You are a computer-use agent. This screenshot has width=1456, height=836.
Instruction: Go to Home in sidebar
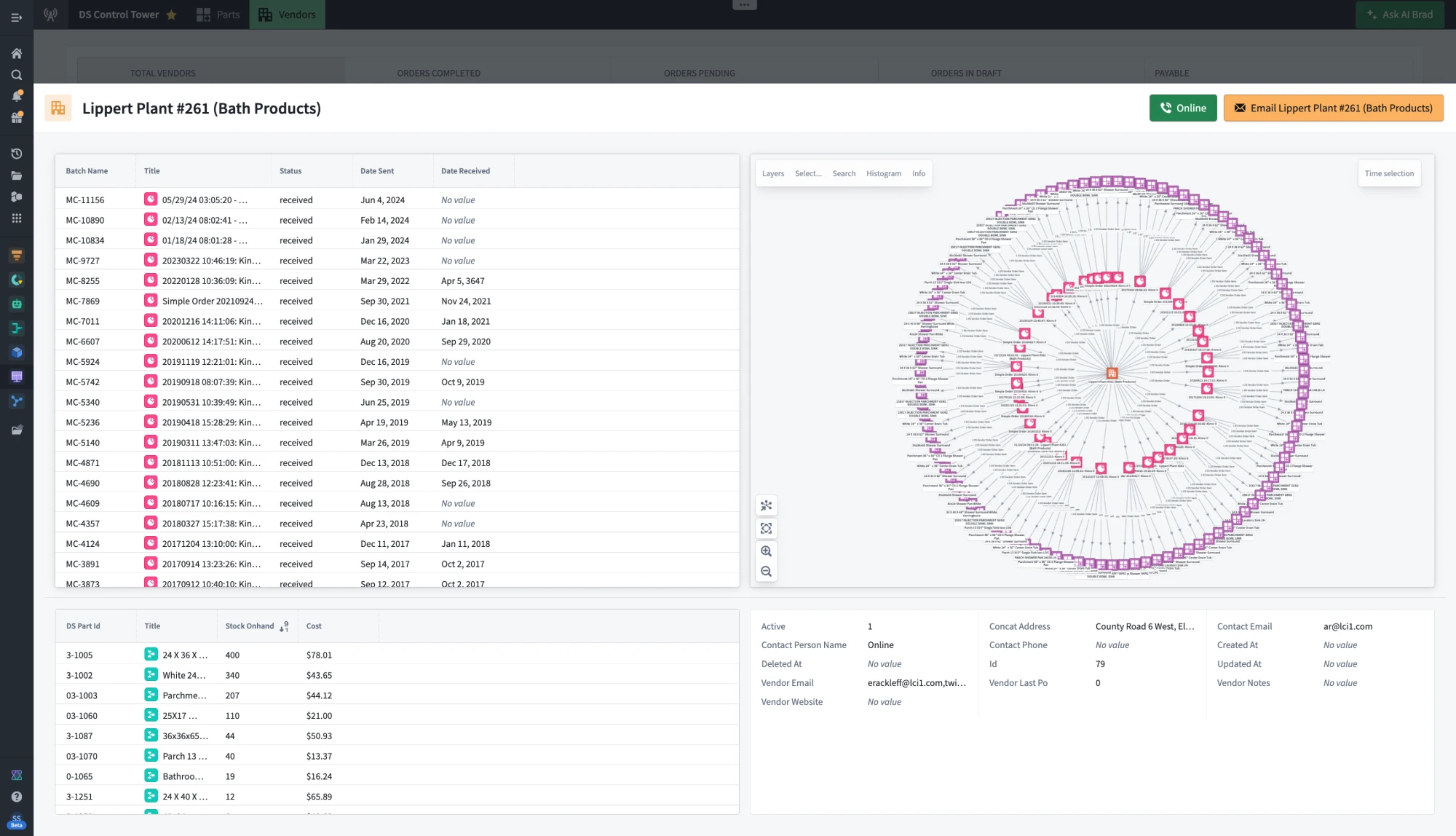[x=16, y=53]
